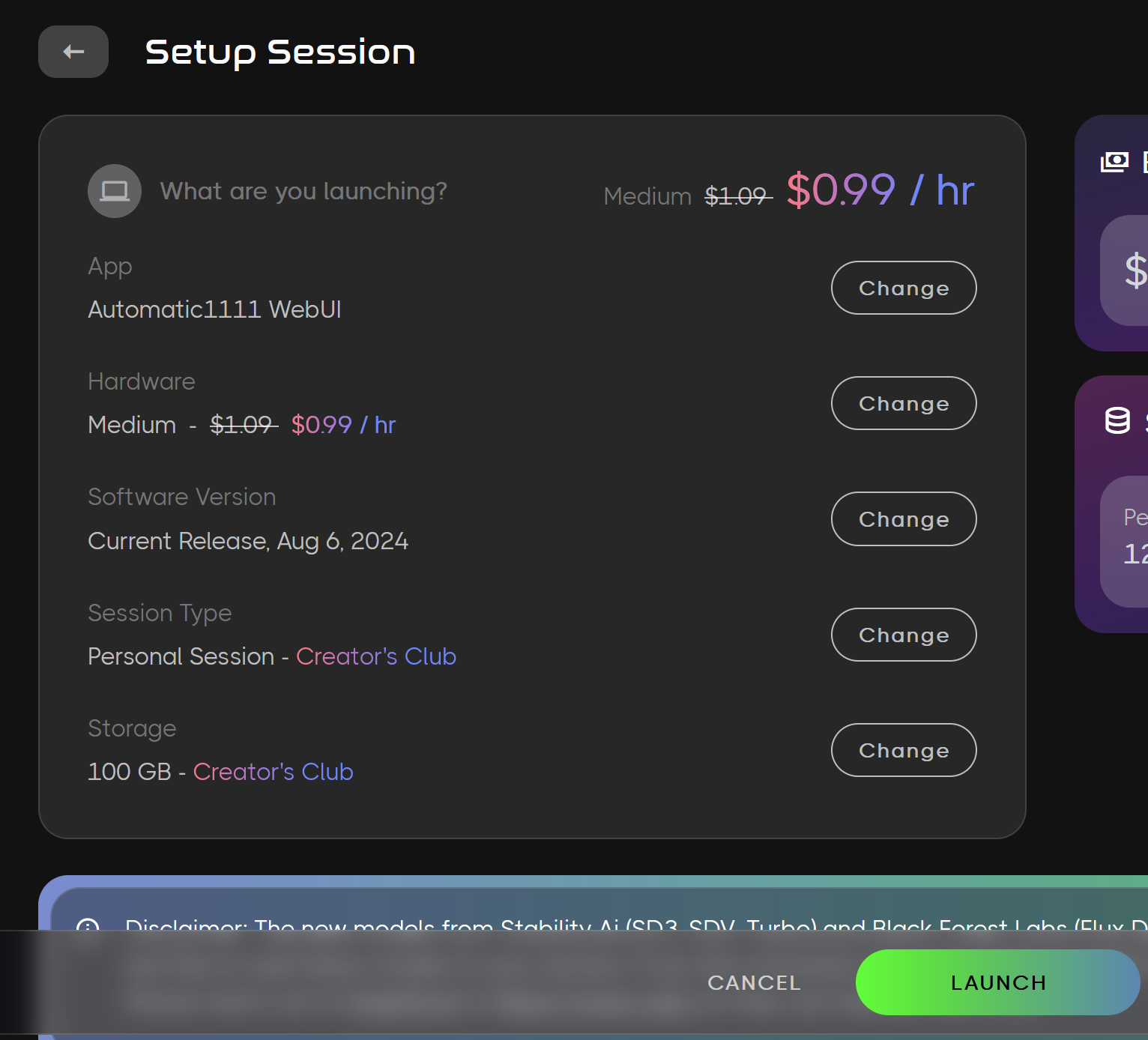Click the laptop icon next to launching question
1148x1040 pixels.
pyautogui.click(x=114, y=191)
